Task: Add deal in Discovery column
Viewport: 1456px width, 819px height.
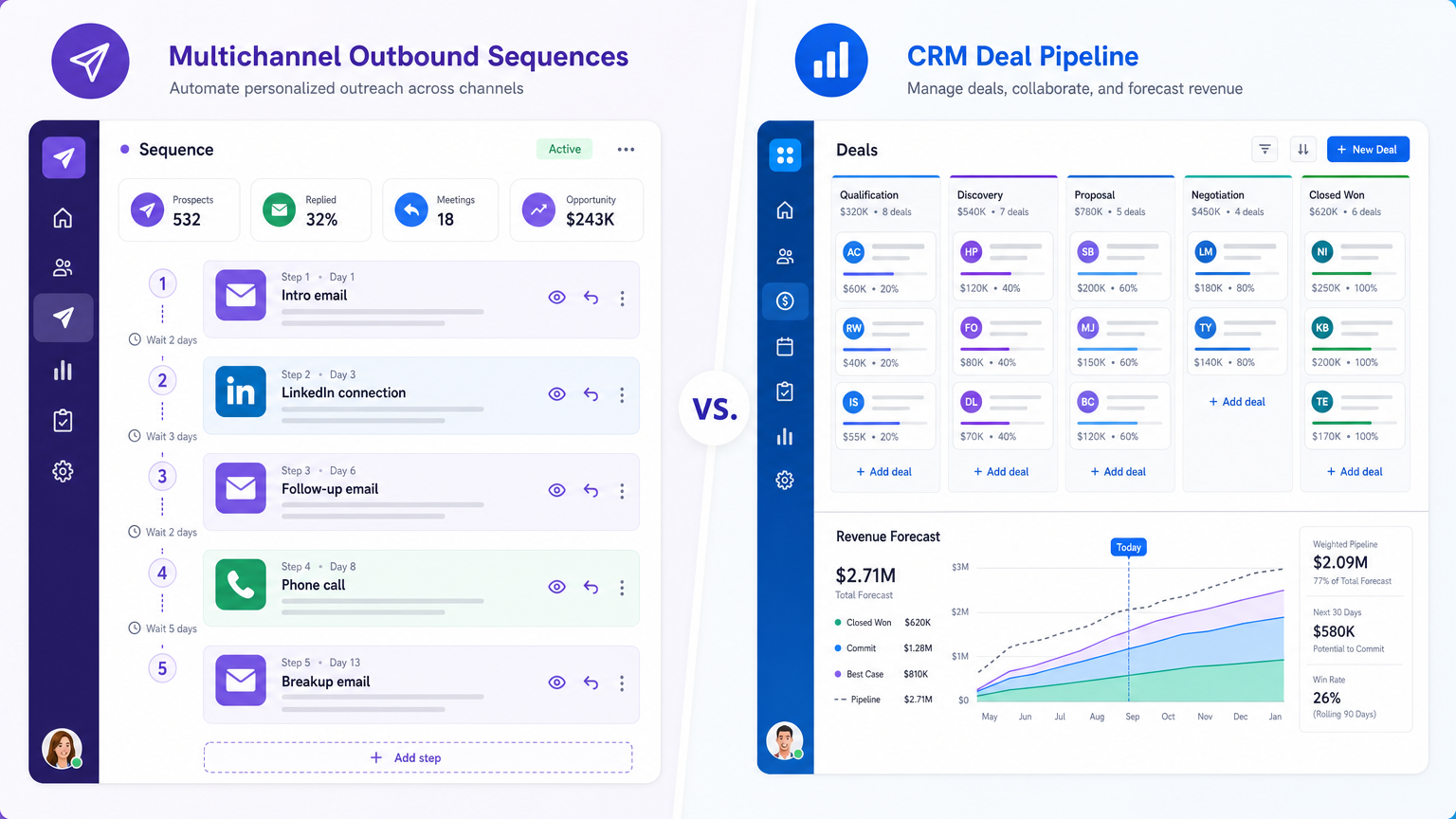Action: point(1002,471)
